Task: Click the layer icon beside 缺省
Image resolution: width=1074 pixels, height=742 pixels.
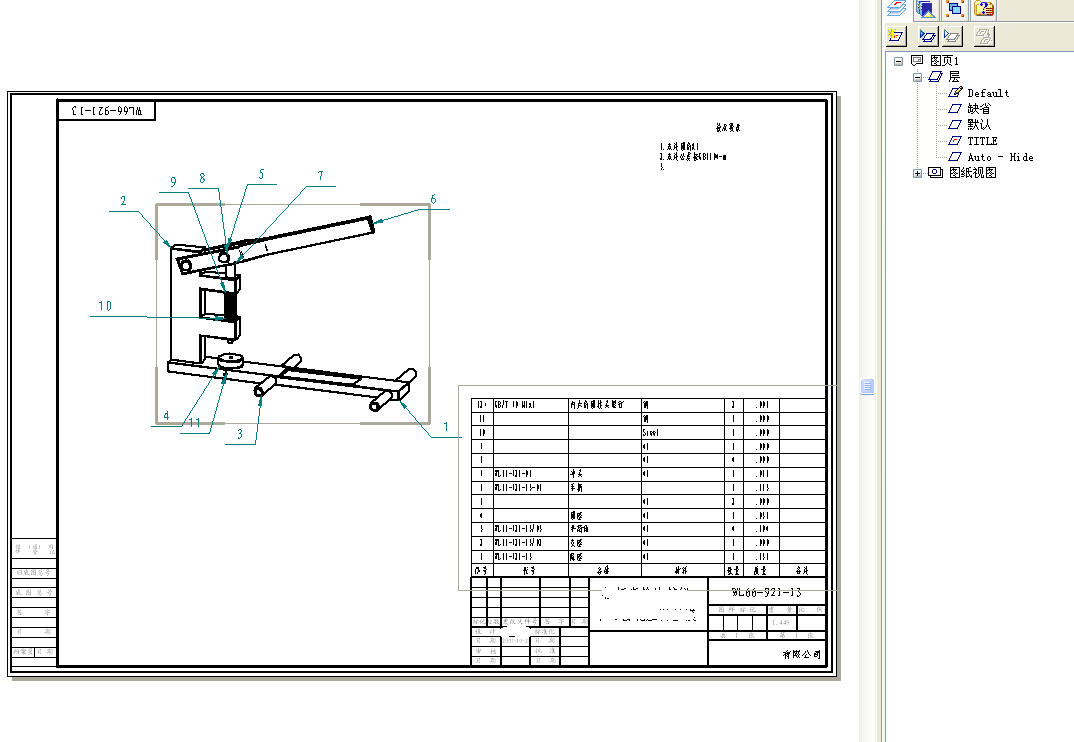Action: click(x=955, y=108)
